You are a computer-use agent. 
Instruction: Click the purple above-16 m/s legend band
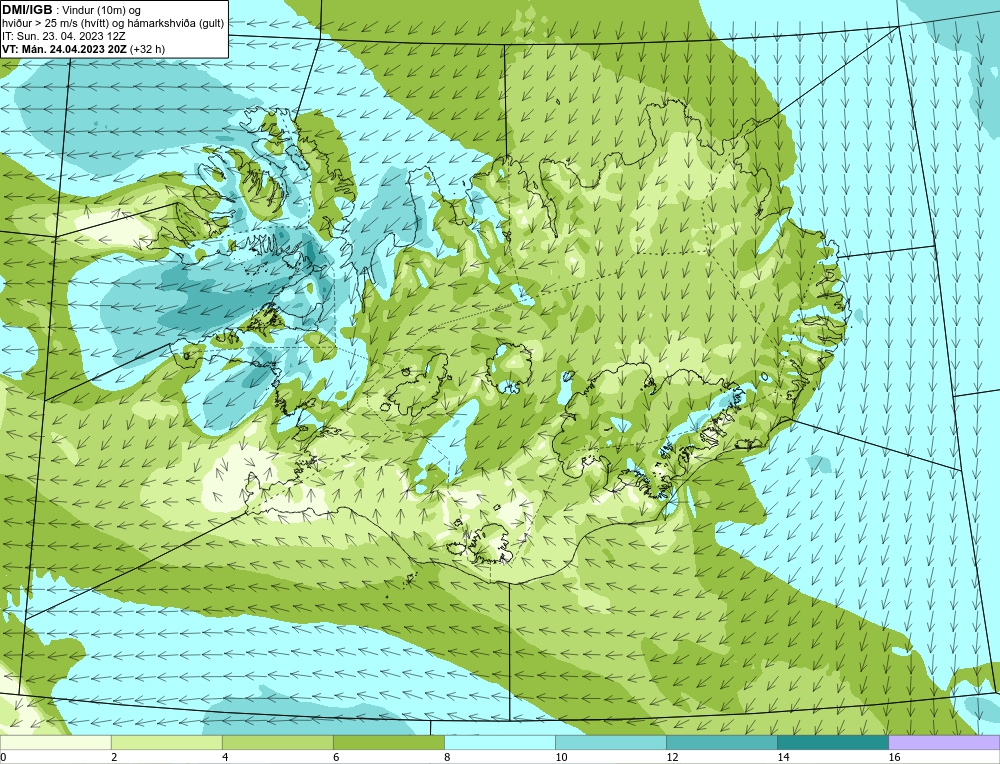944,742
